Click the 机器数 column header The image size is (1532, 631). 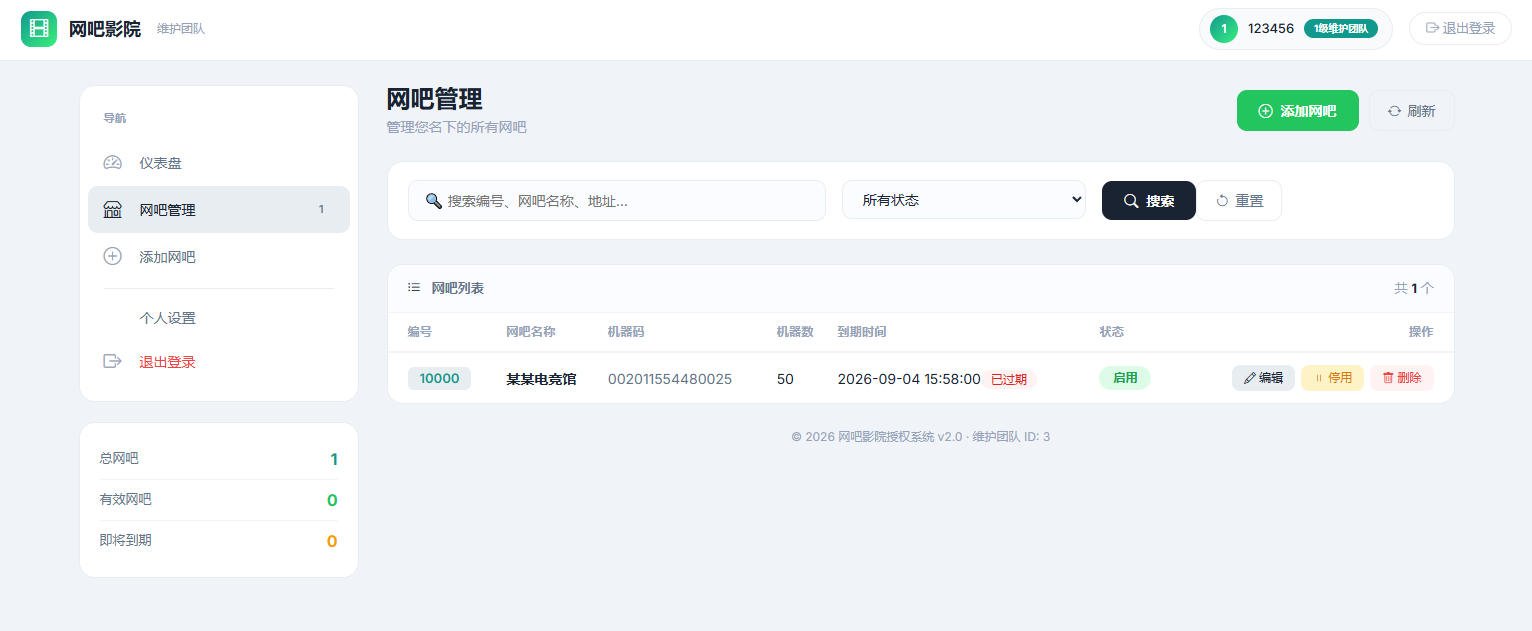click(795, 332)
